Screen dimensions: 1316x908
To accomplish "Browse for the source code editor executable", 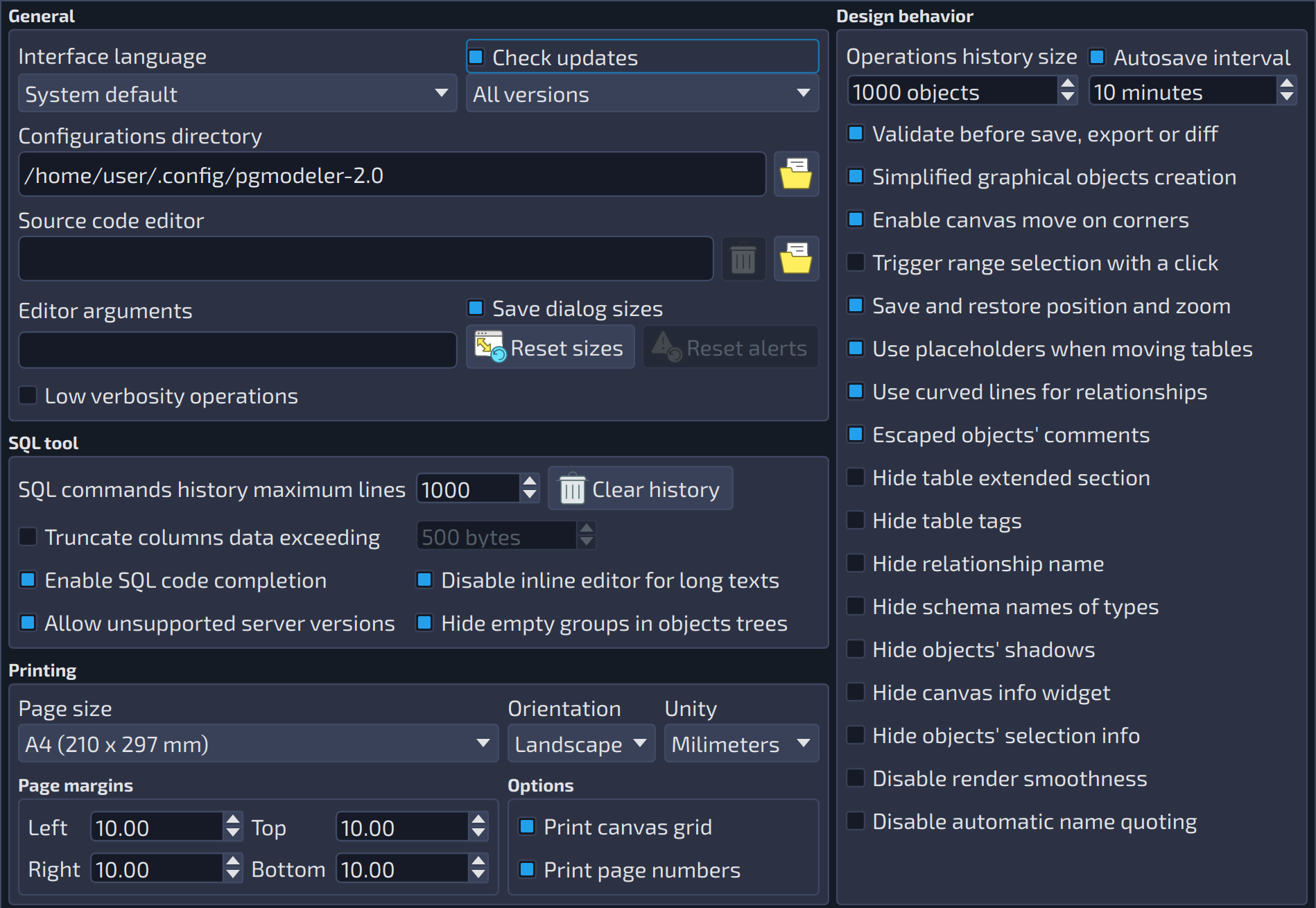I will point(796,259).
